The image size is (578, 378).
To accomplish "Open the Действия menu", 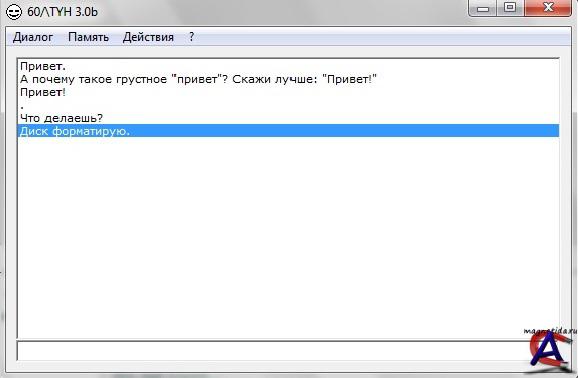I will pos(148,37).
